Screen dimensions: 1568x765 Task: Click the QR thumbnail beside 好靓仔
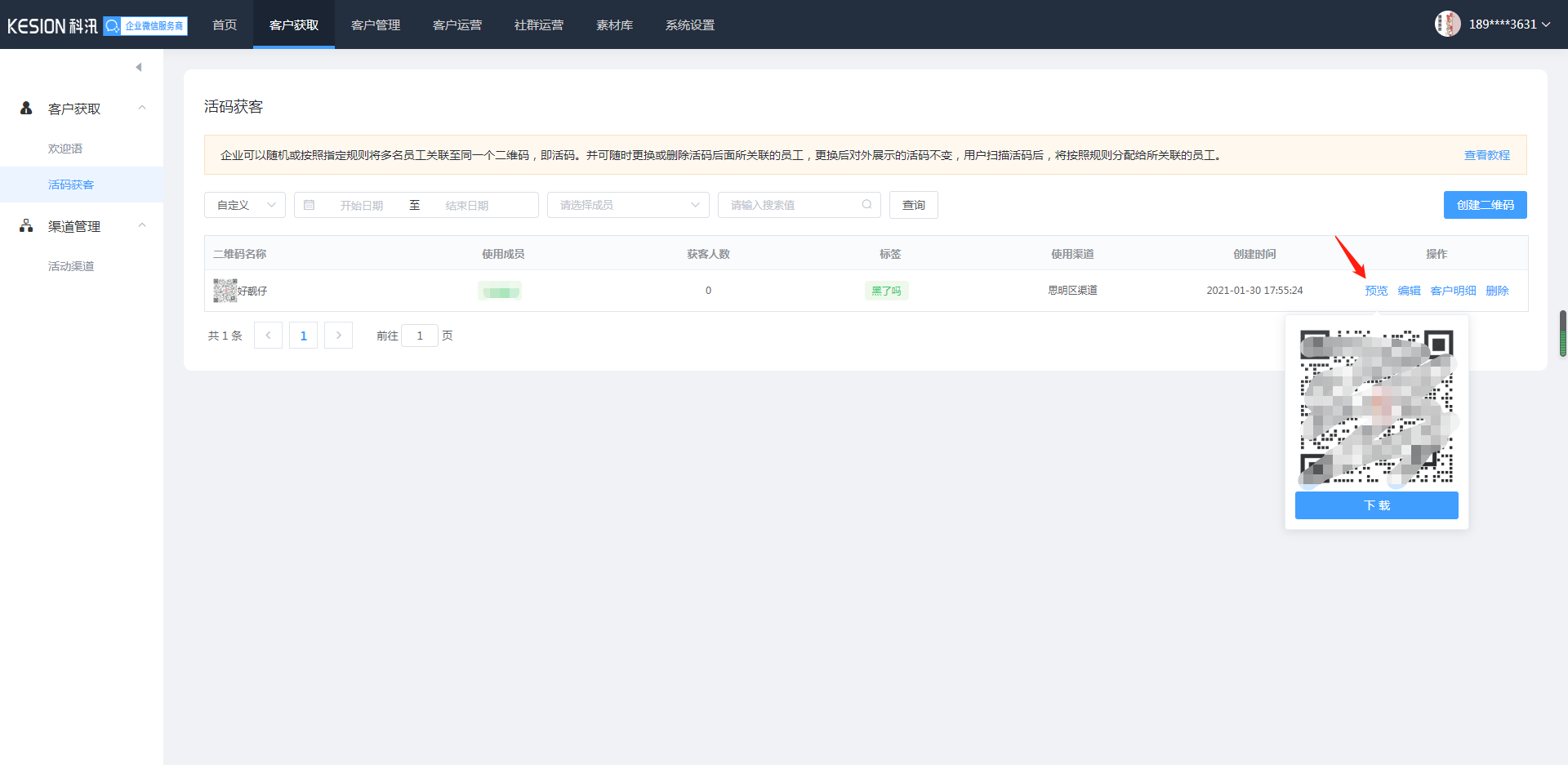pos(225,291)
